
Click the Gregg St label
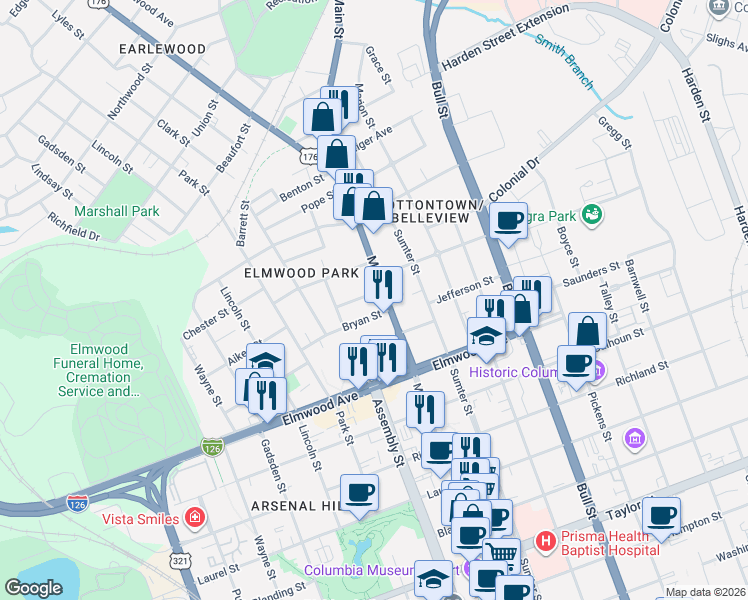(x=615, y=133)
